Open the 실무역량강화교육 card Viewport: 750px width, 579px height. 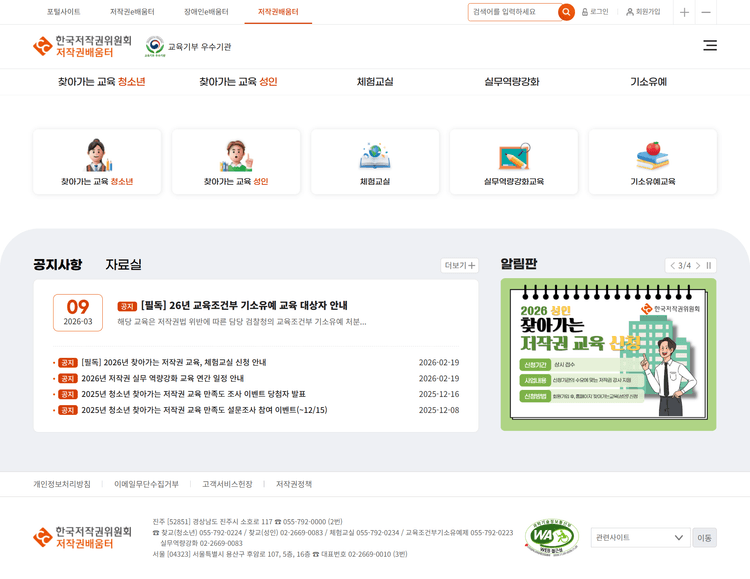tap(514, 162)
